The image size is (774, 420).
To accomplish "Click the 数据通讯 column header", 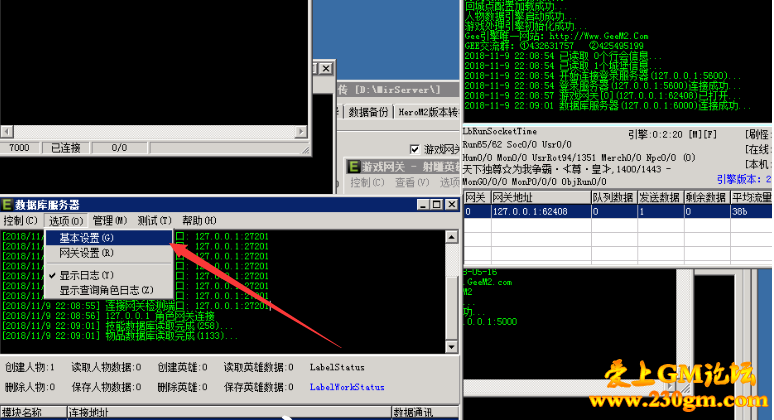I will 425,412.
